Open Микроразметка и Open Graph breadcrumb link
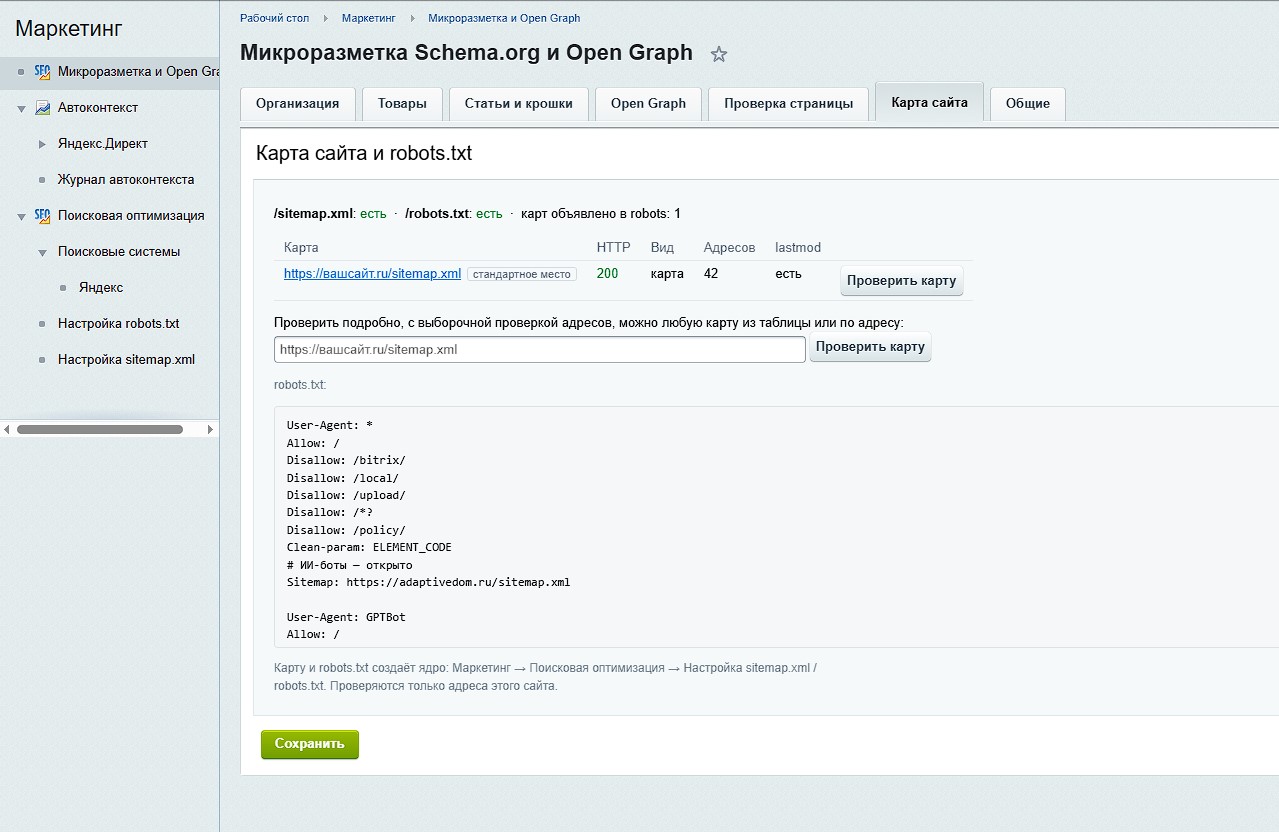This screenshot has width=1279, height=832. [504, 18]
